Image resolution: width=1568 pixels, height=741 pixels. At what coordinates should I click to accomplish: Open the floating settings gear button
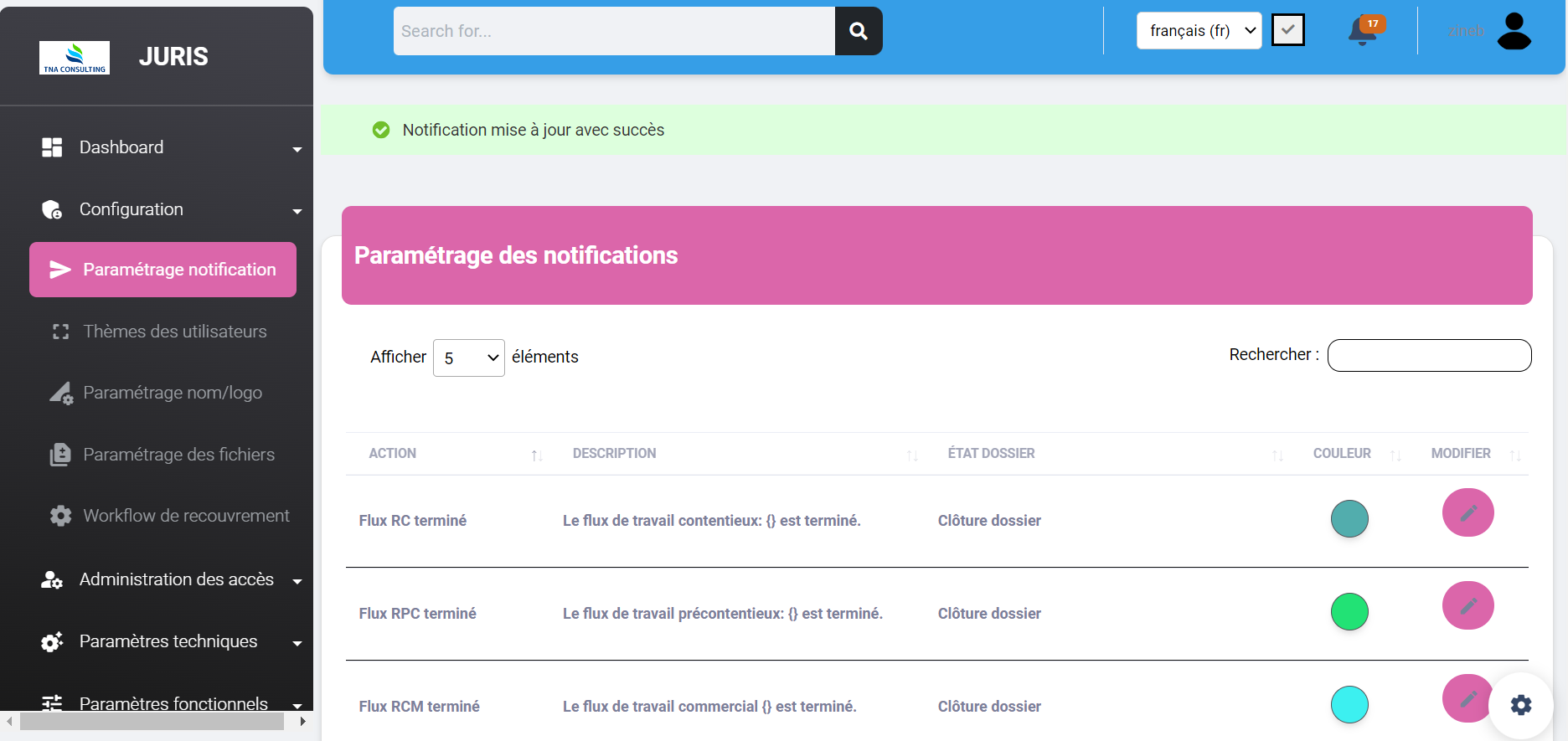click(x=1521, y=705)
